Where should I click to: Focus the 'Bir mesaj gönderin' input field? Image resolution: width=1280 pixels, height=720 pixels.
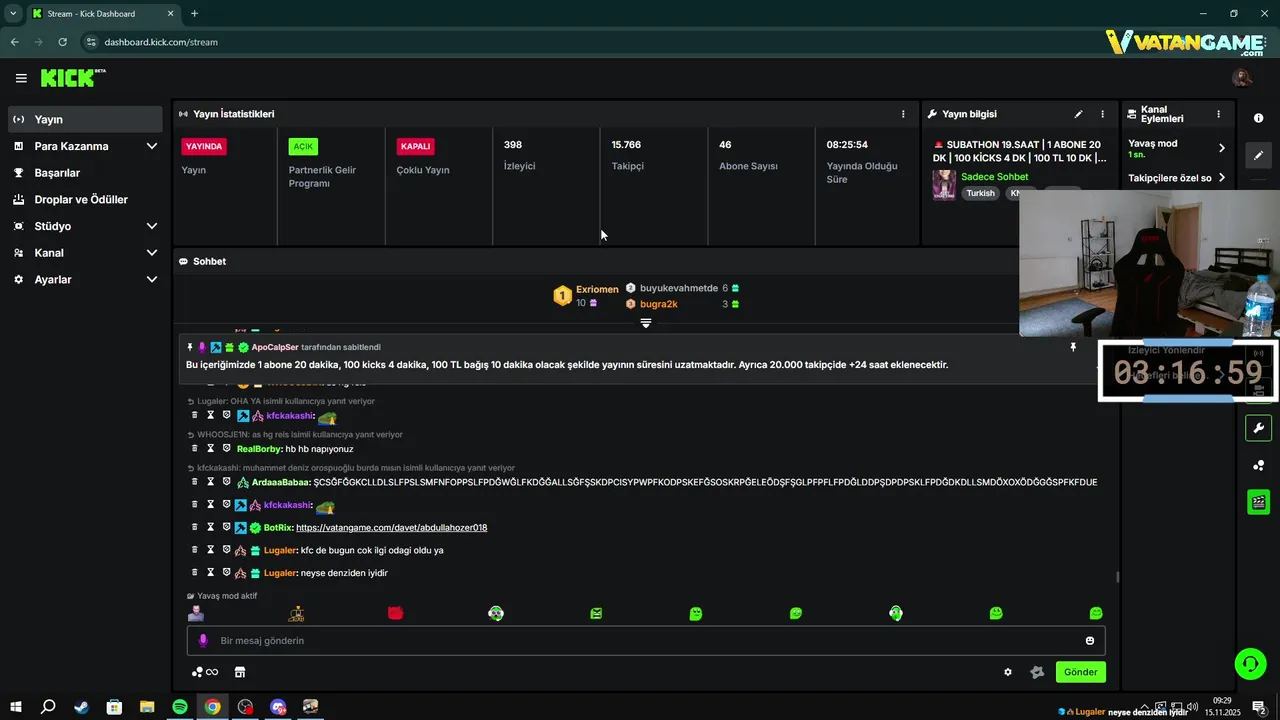point(646,641)
